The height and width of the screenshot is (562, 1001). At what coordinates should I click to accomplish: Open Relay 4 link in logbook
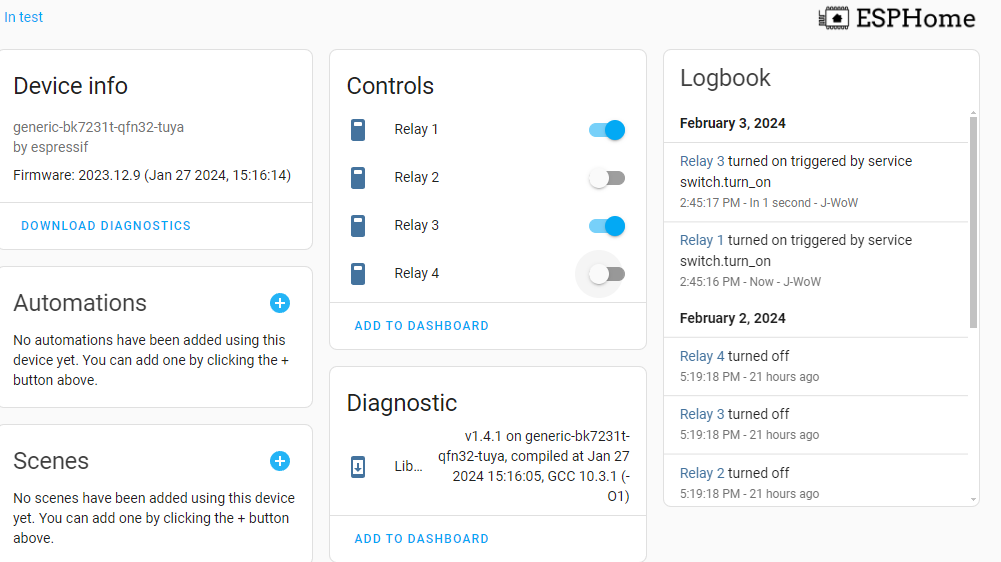tap(702, 356)
